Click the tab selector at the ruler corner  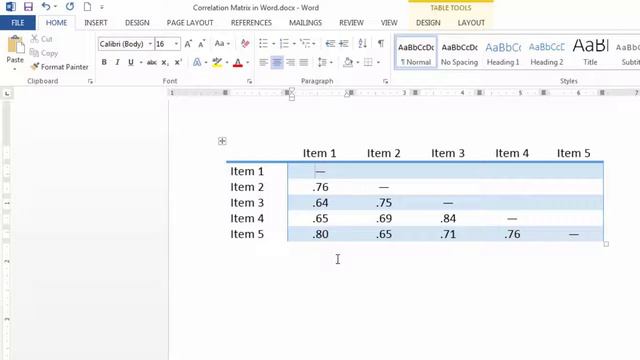(7, 94)
